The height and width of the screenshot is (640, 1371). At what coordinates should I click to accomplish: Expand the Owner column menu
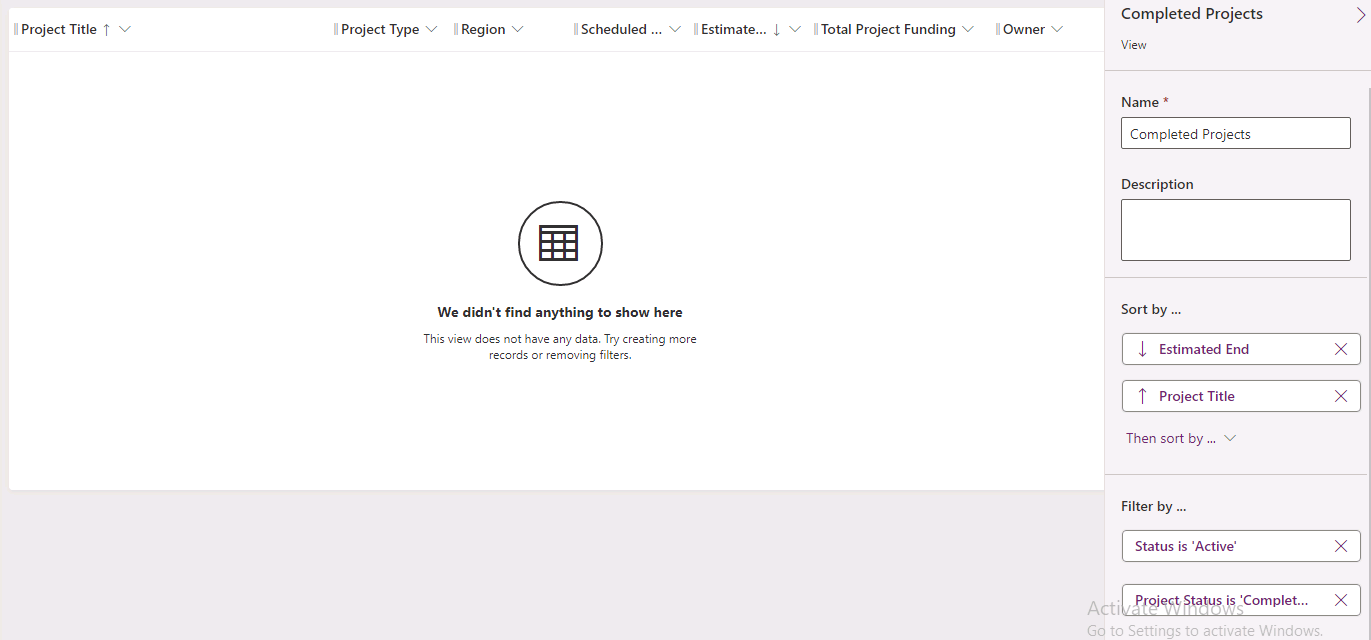1057,29
